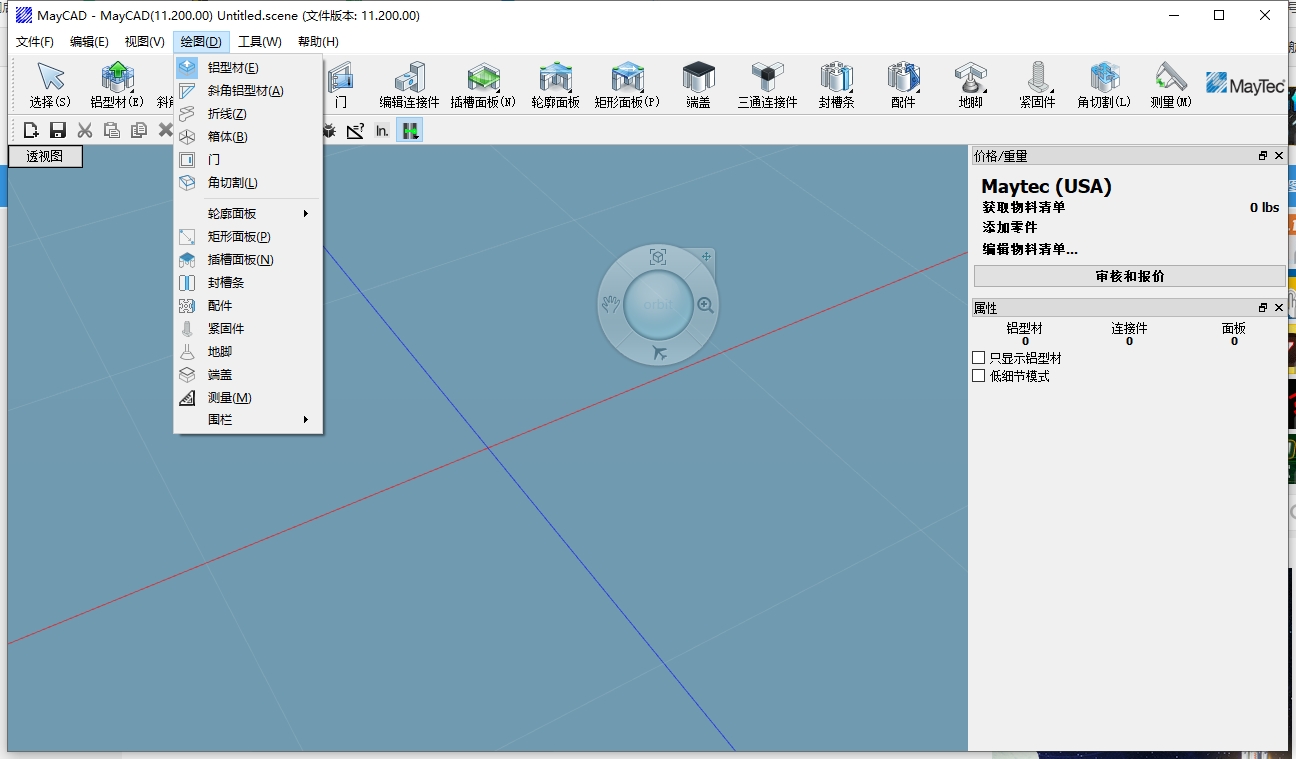Click the 端盖 end cap toolbar icon
The image size is (1296, 759).
pyautogui.click(x=698, y=84)
